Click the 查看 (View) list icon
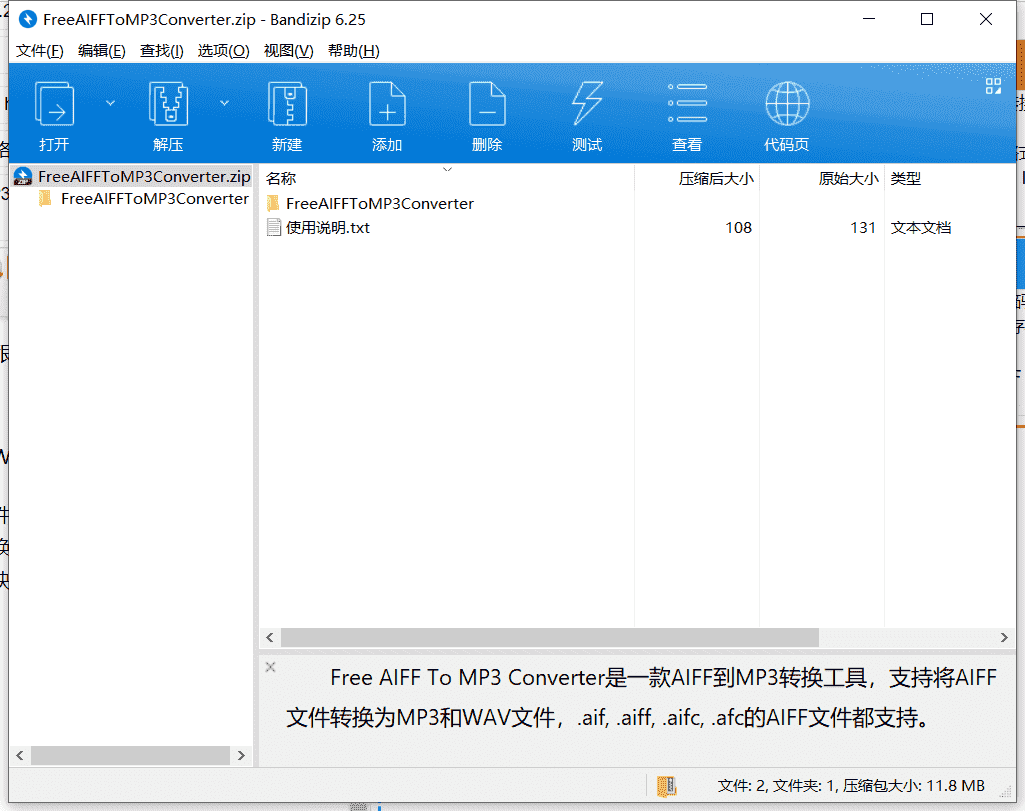Screen dimensions: 1025x811 [x=687, y=104]
